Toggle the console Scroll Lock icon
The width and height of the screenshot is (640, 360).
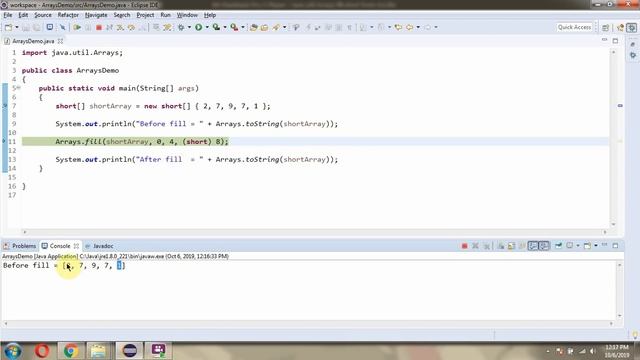(x=511, y=246)
